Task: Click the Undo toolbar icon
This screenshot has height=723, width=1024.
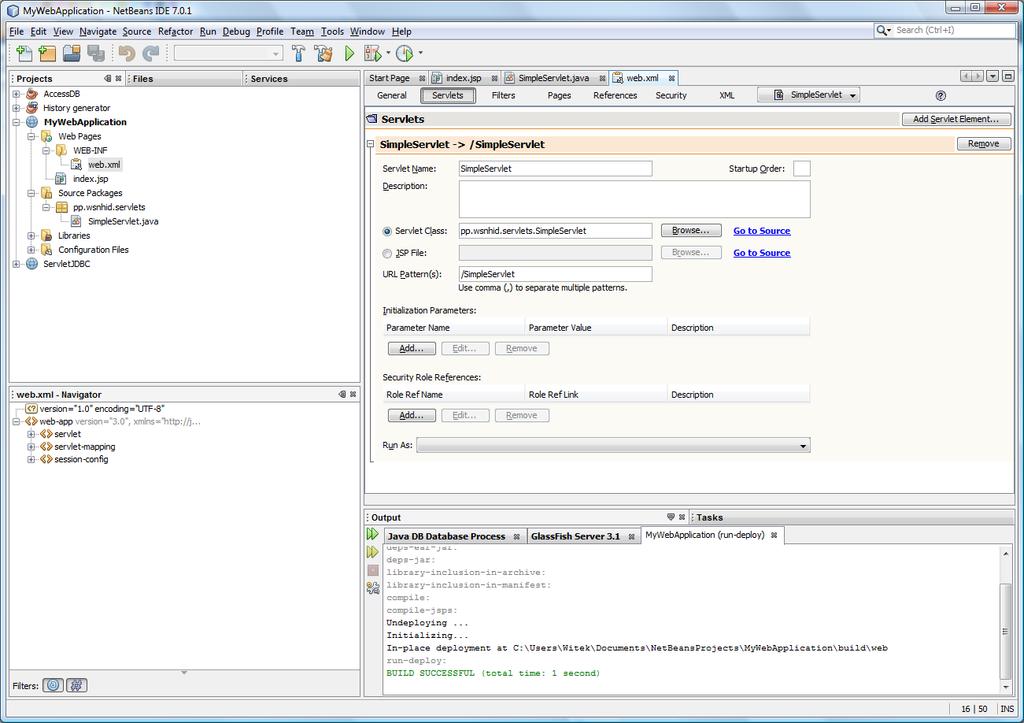Action: click(127, 54)
